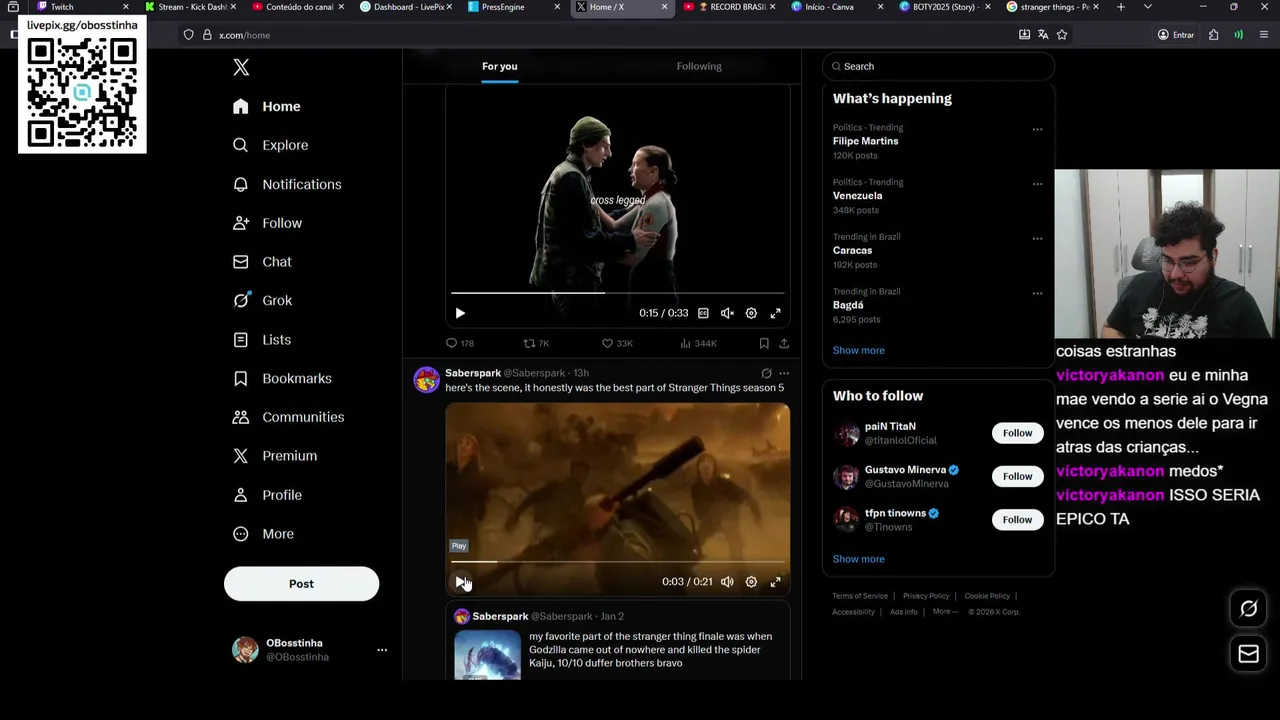
Task: Play the 0:21 Saberspark video
Action: (x=460, y=582)
